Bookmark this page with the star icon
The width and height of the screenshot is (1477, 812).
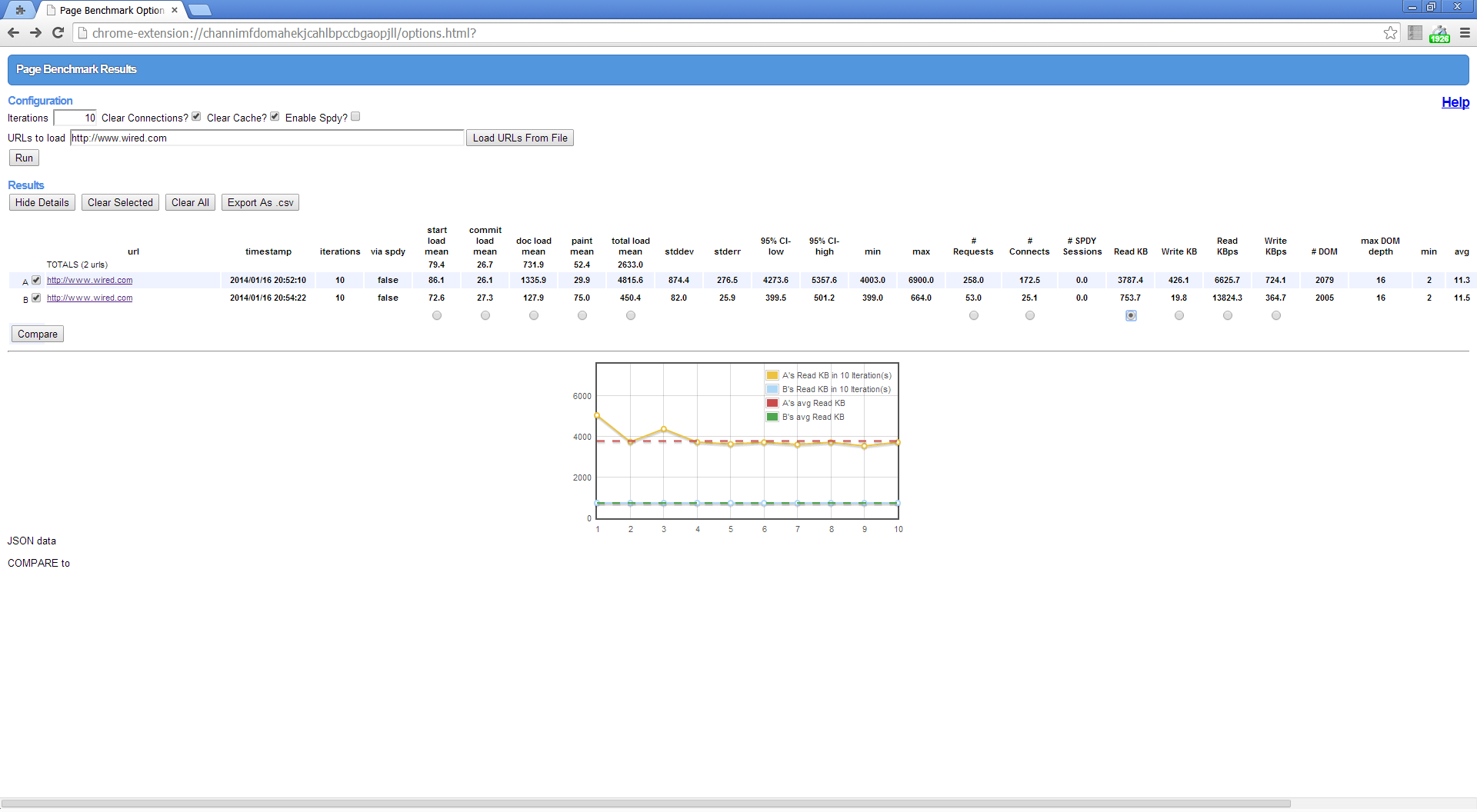(1390, 33)
